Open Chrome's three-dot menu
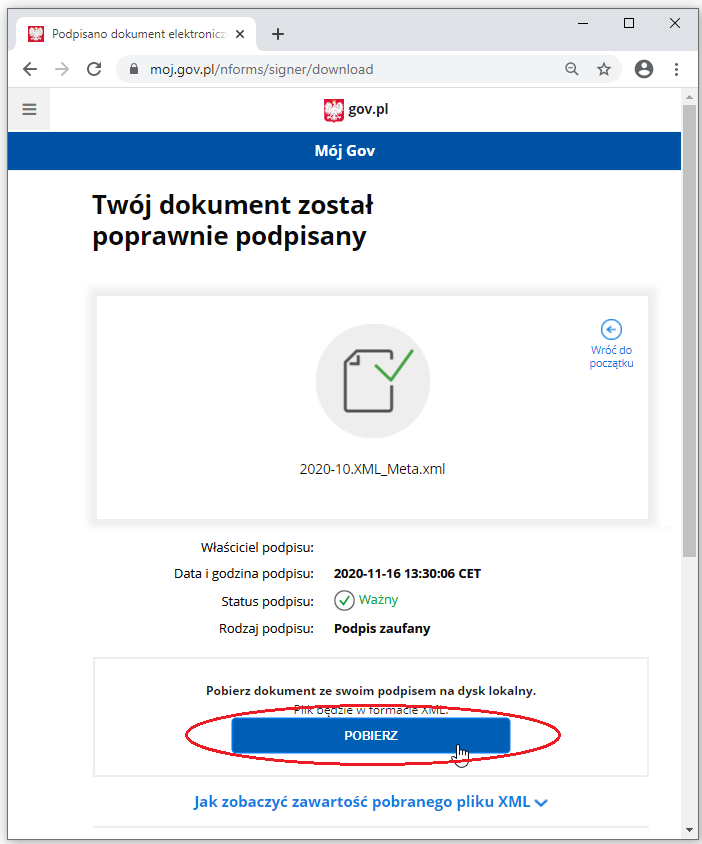Image resolution: width=702 pixels, height=844 pixels. click(676, 69)
